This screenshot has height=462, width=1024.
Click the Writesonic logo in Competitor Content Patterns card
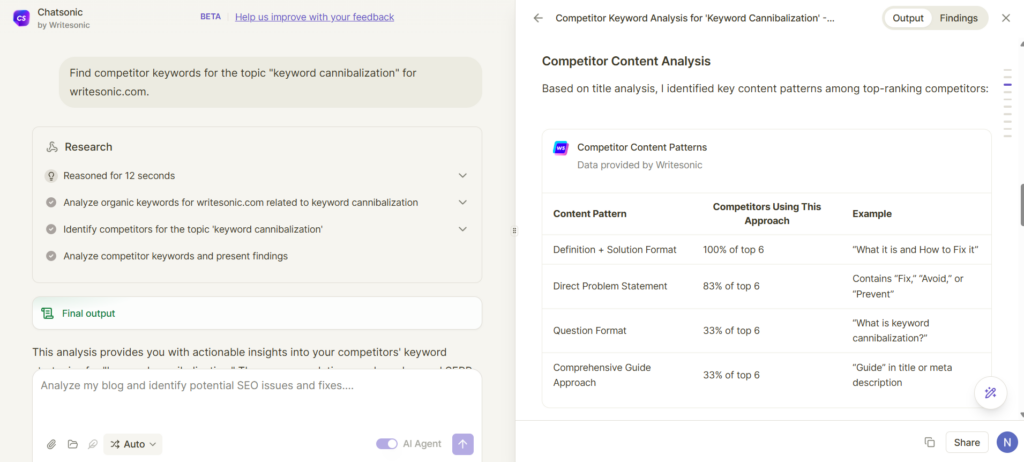561,148
